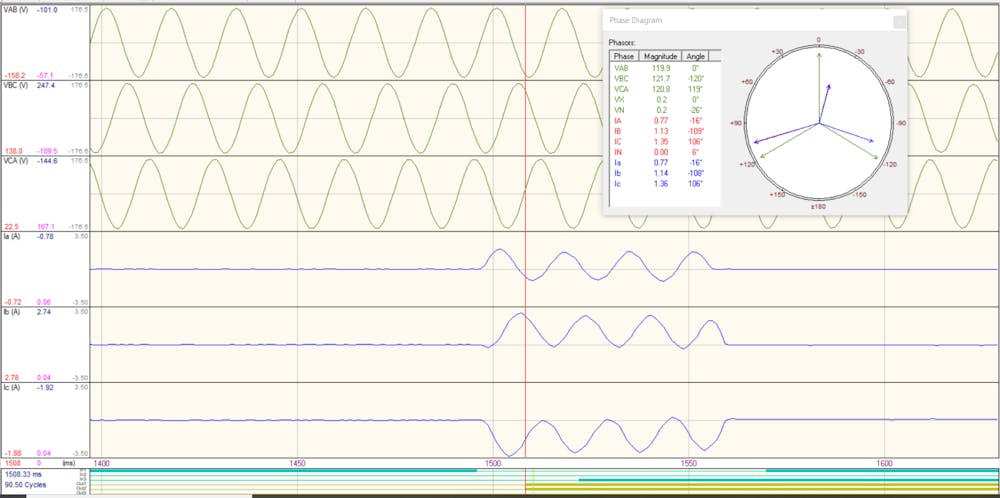Select the VN phasor row
The height and width of the screenshot is (498, 1000).
(x=665, y=110)
